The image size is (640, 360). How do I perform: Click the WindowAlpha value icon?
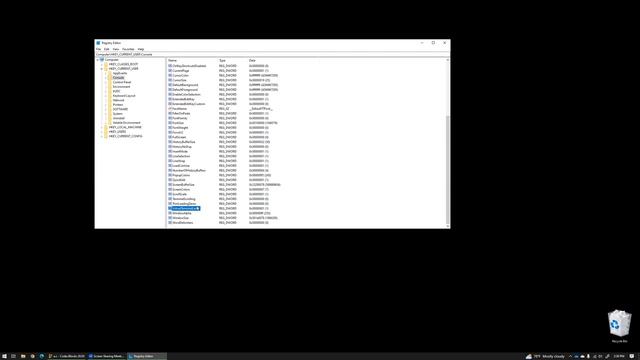170,213
